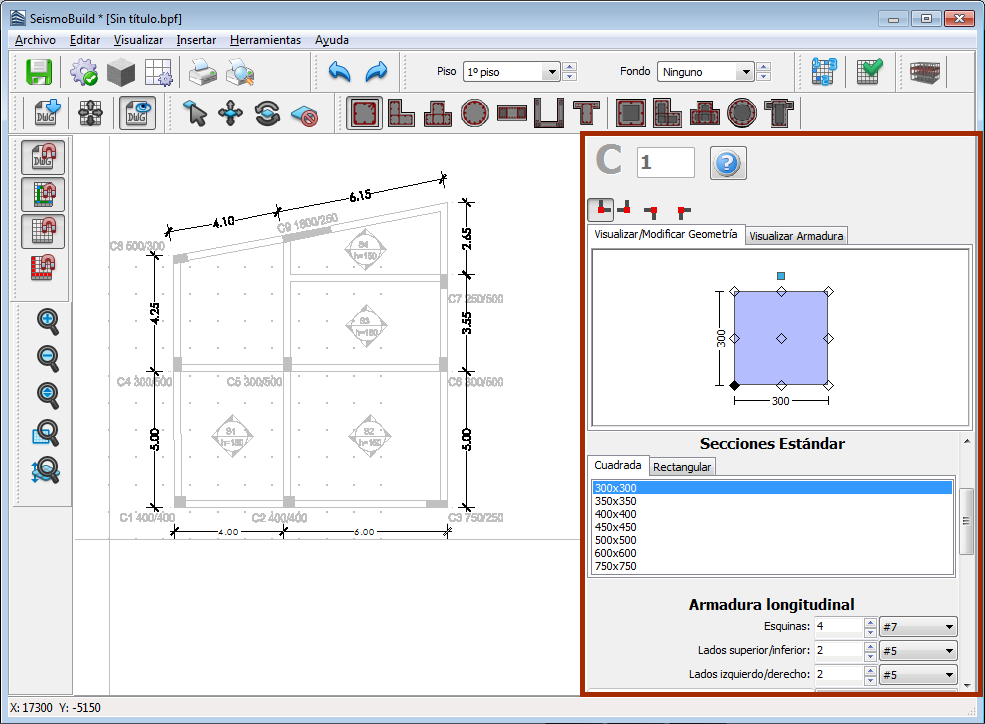Toggle the grid snap magnet button
Viewport: 985px width, 724px height.
(43, 231)
